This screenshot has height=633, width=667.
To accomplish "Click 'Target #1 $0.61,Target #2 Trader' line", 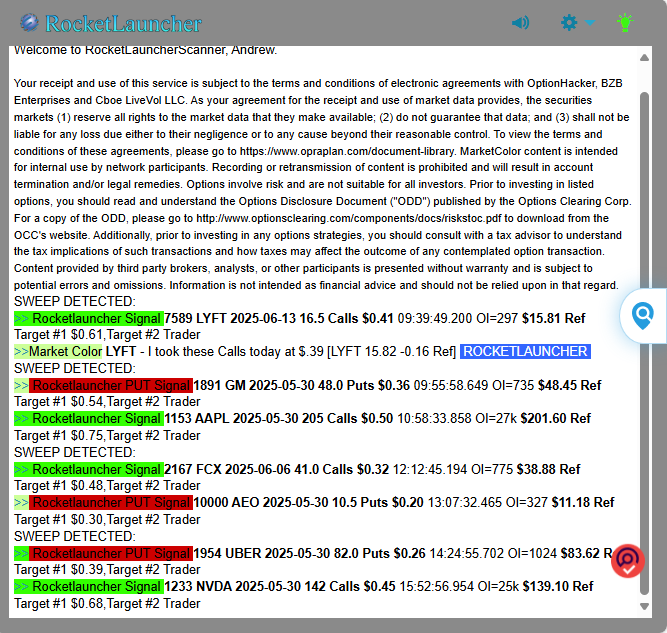I will [107, 335].
